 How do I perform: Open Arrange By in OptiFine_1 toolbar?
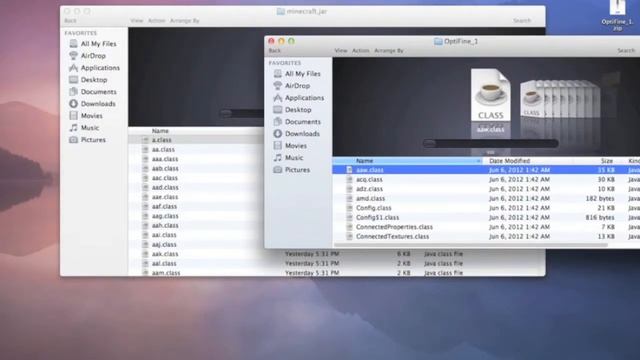click(389, 51)
